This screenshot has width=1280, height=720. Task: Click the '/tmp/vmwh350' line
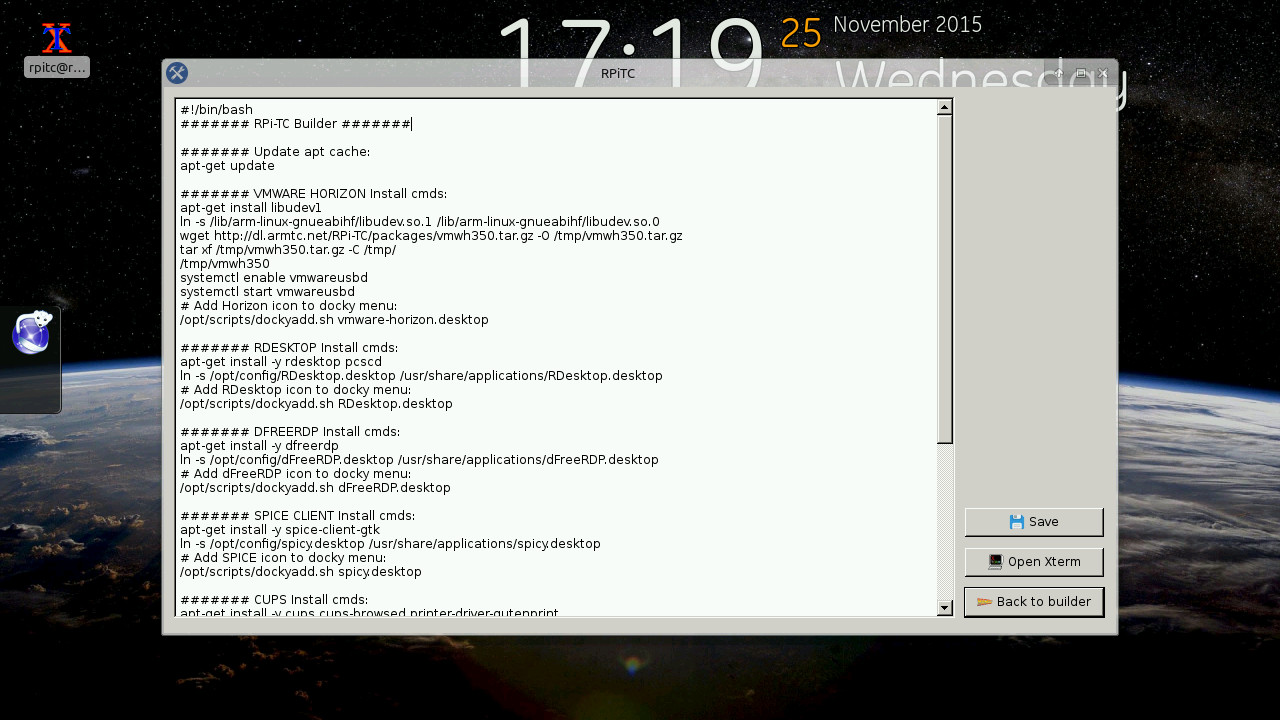tap(225, 264)
